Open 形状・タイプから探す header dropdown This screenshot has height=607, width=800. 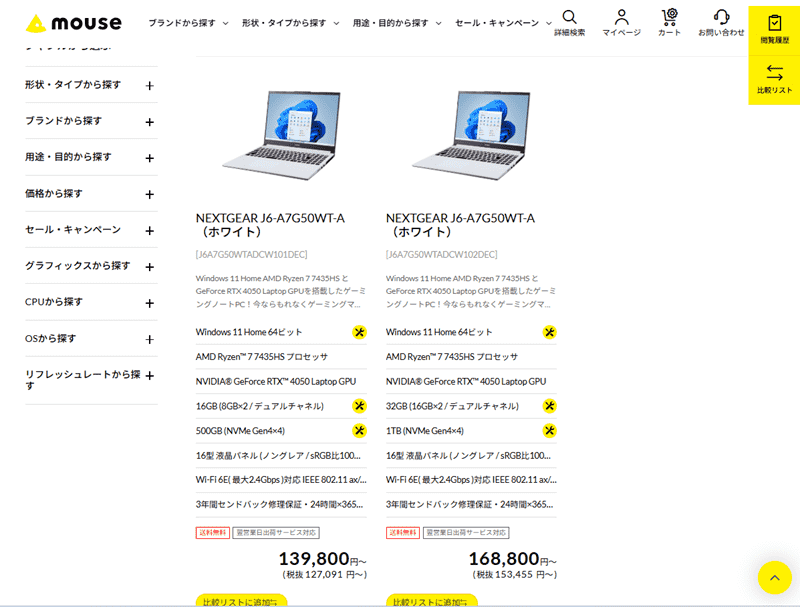point(290,23)
